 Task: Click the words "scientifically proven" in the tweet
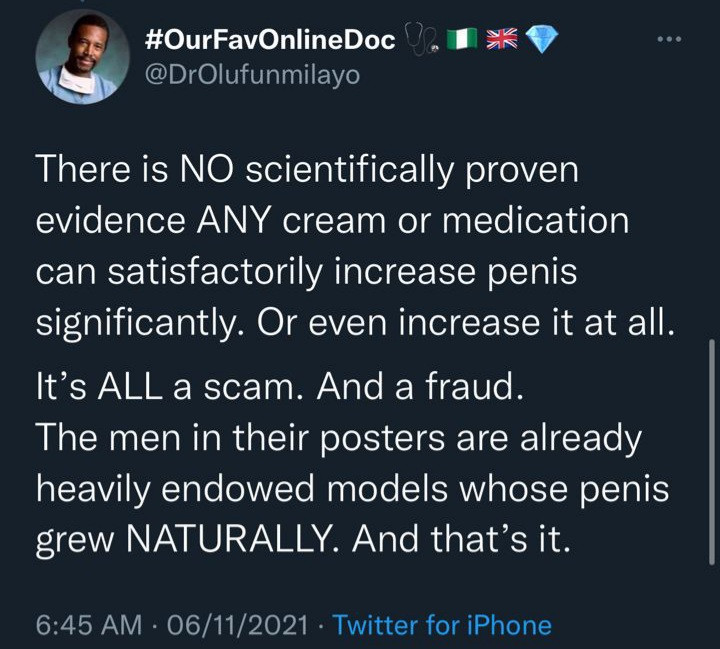point(412,171)
